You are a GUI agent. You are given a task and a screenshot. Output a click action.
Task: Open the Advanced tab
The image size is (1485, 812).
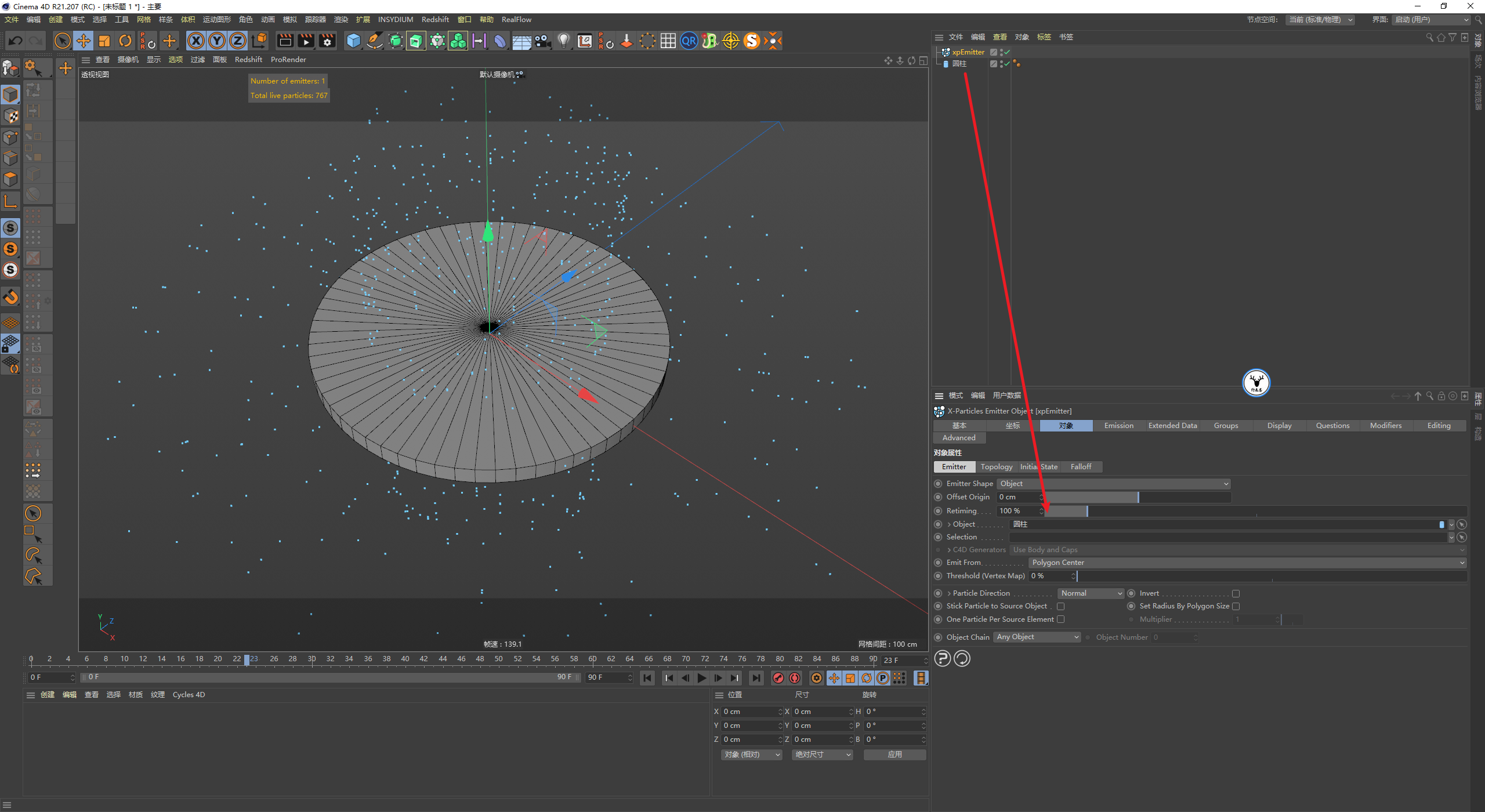pyautogui.click(x=959, y=437)
